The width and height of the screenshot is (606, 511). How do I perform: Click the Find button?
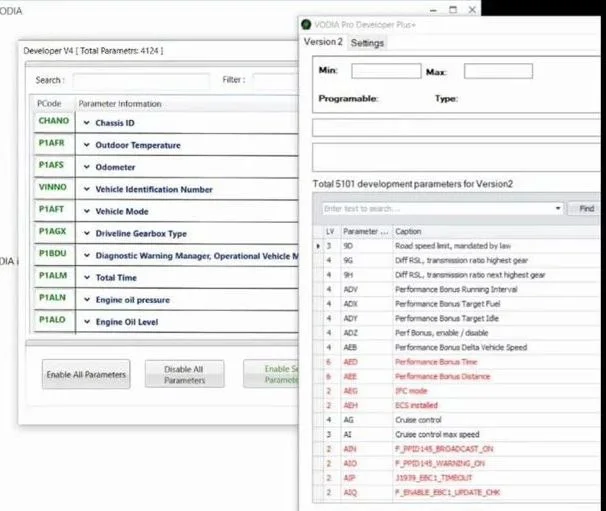586,209
